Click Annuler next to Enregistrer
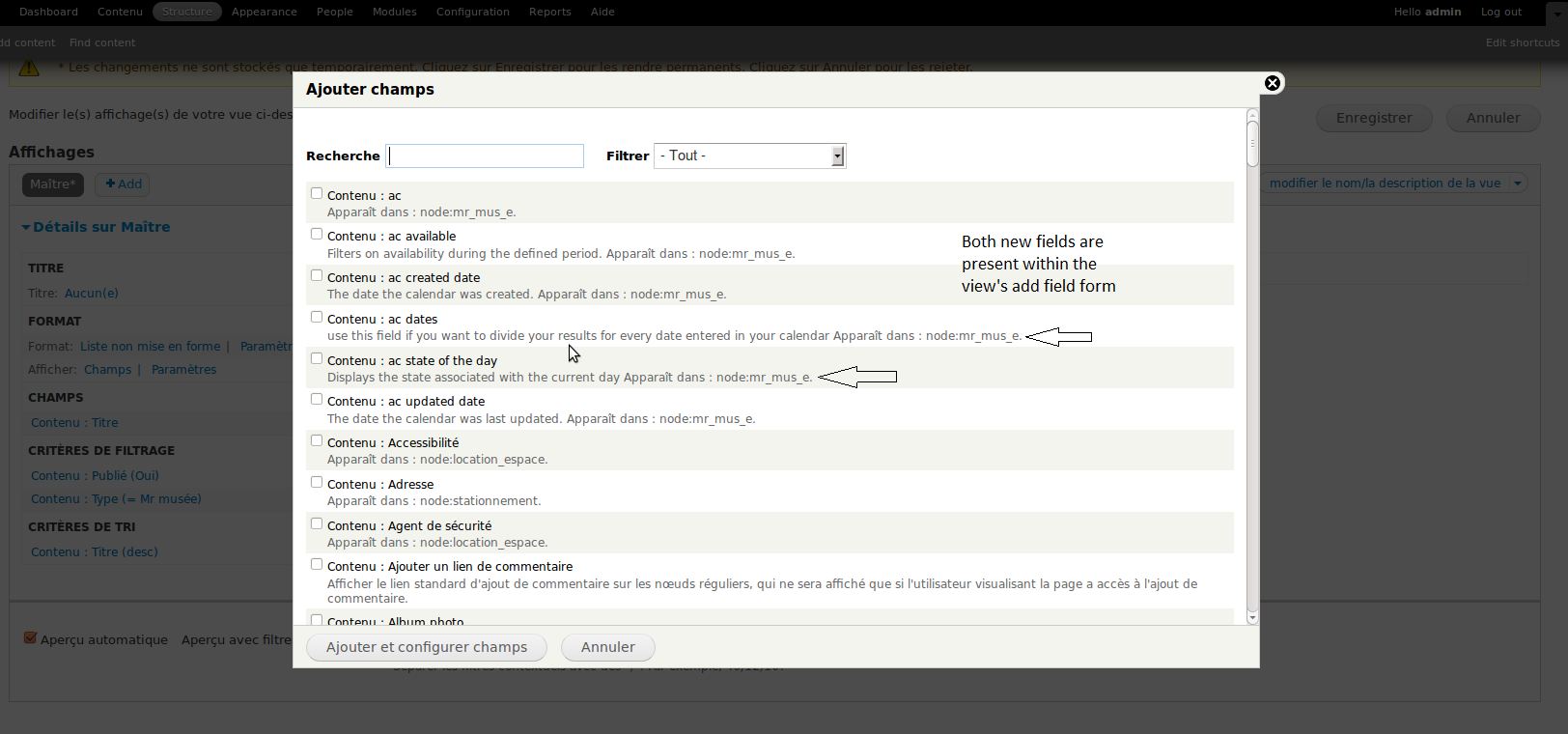 (1493, 118)
